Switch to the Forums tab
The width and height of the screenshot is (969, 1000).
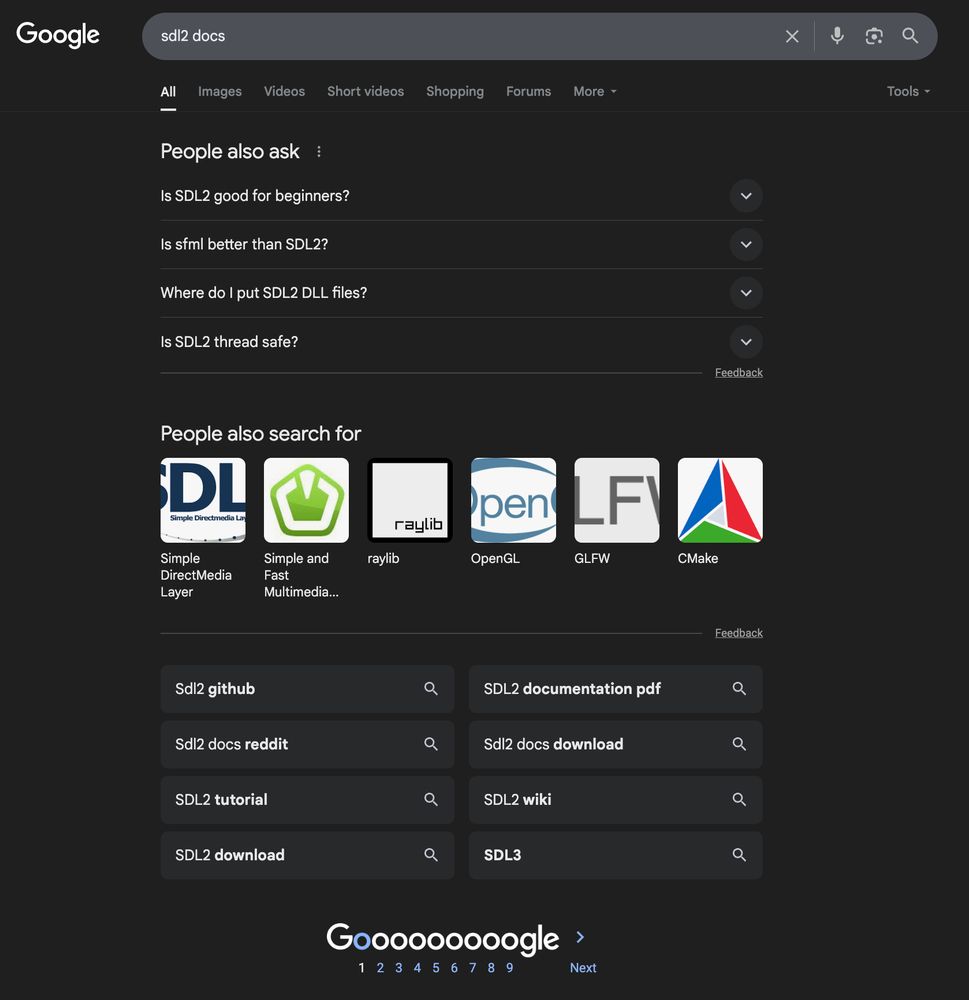tap(528, 91)
